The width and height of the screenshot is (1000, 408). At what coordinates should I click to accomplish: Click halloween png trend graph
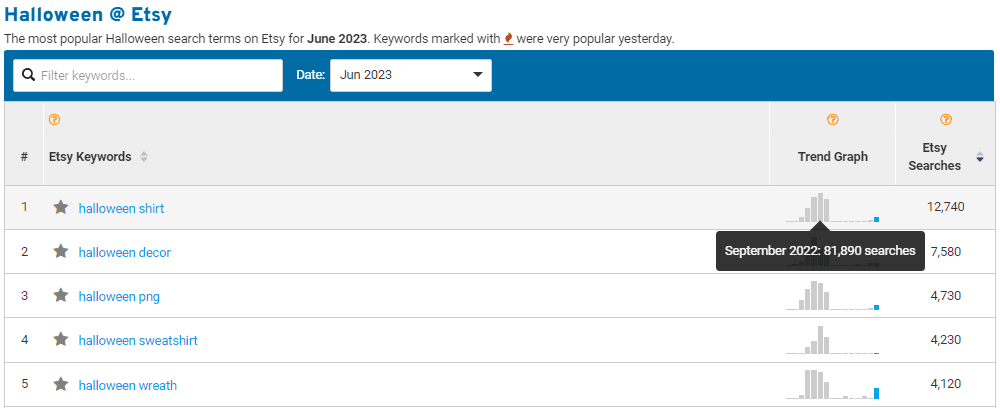click(x=832, y=296)
